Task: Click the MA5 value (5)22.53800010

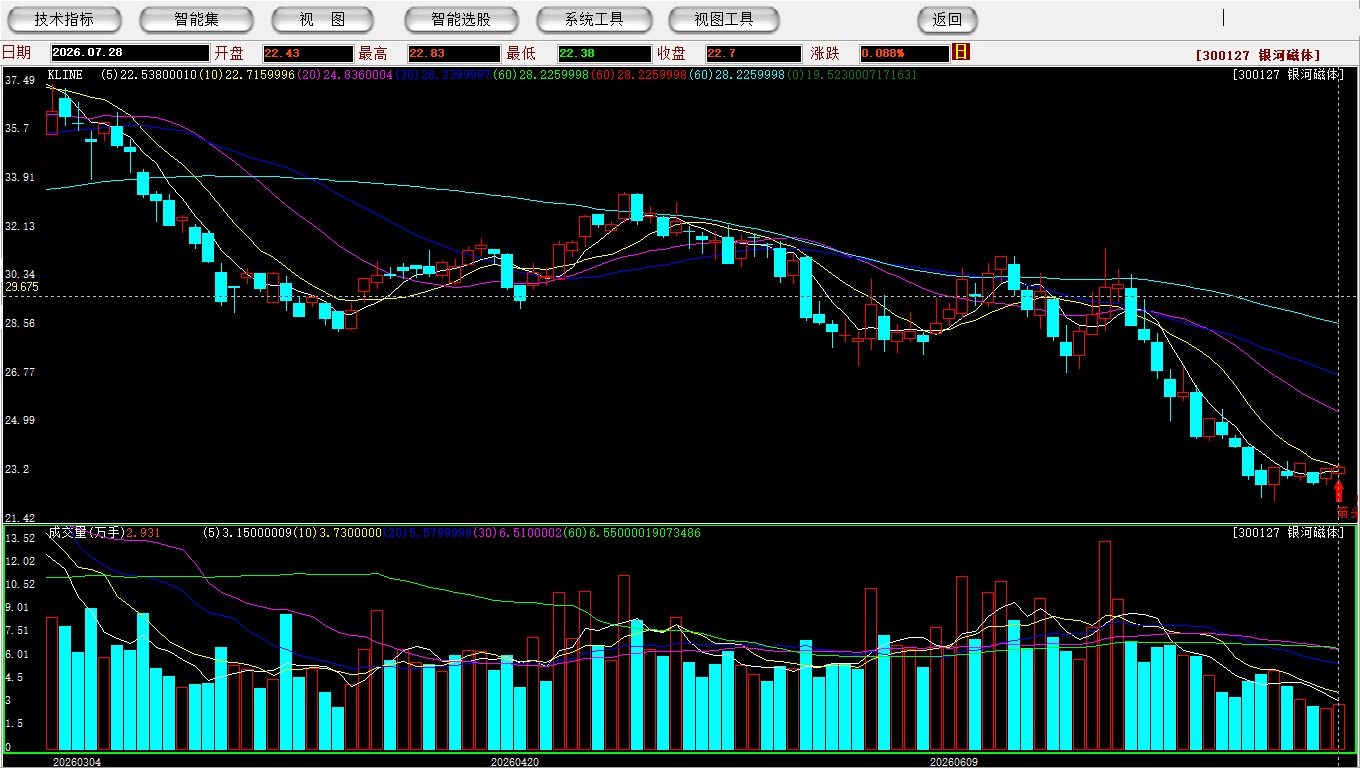Action: pyautogui.click(x=149, y=75)
